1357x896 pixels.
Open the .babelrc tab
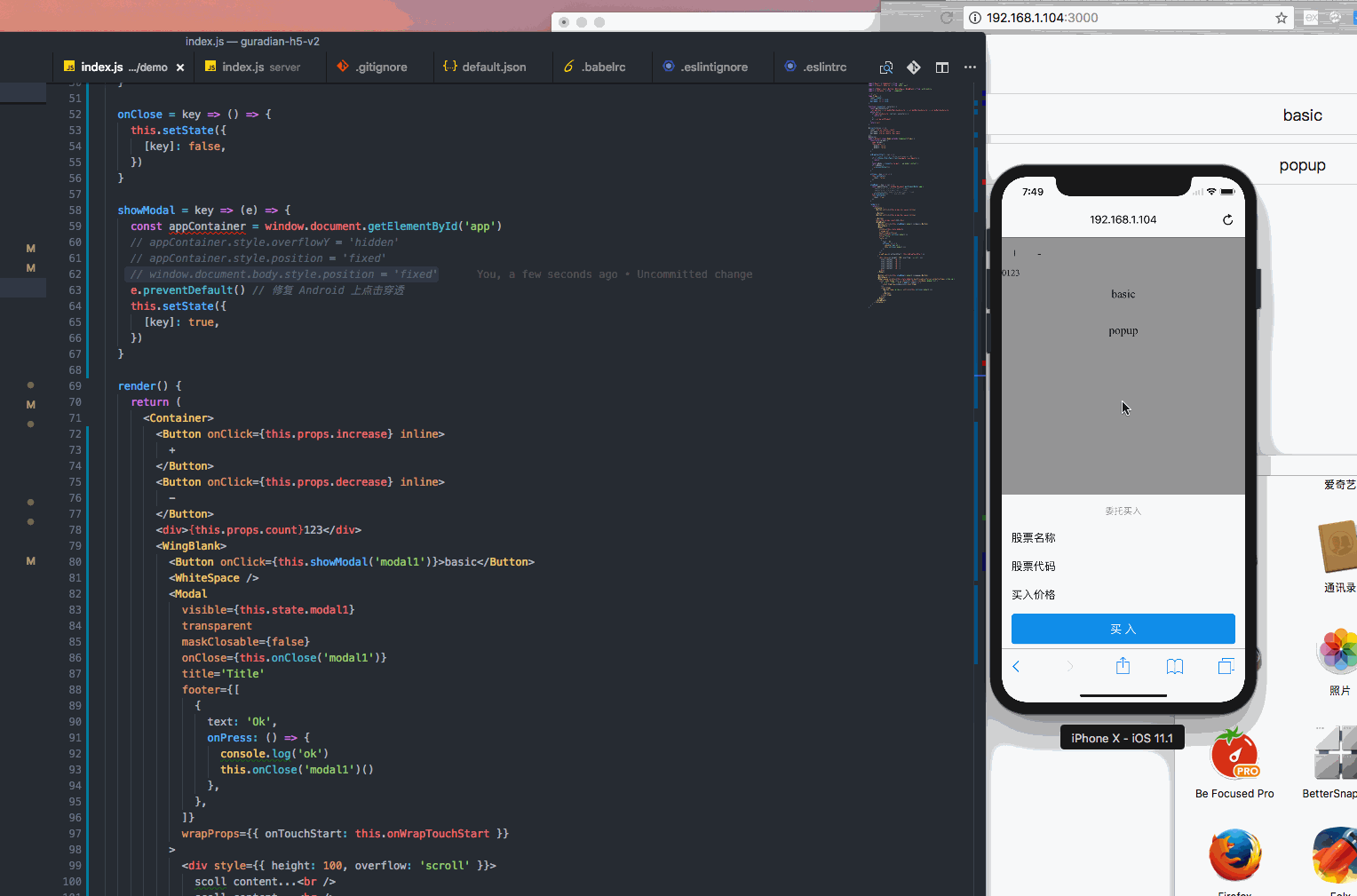601,66
